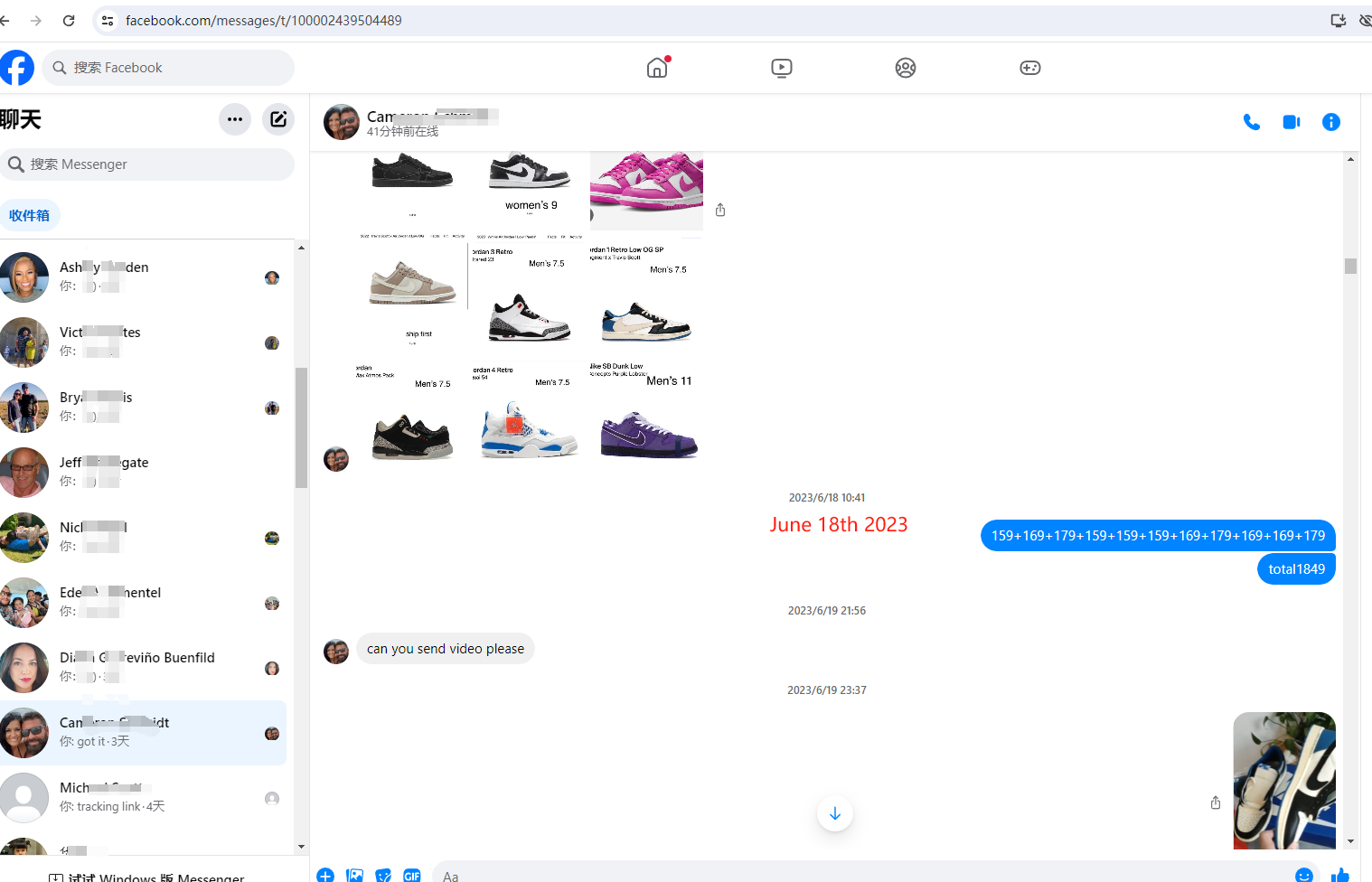
Task: Click the Groups icon in the top bar
Action: (x=905, y=68)
